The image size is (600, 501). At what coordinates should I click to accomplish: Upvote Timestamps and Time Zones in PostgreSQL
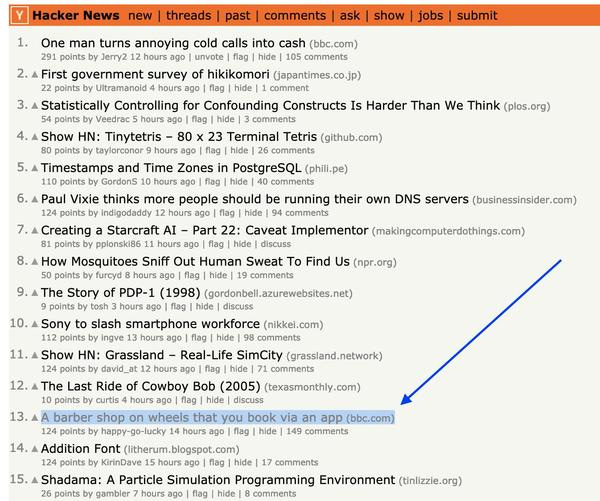tap(34, 168)
